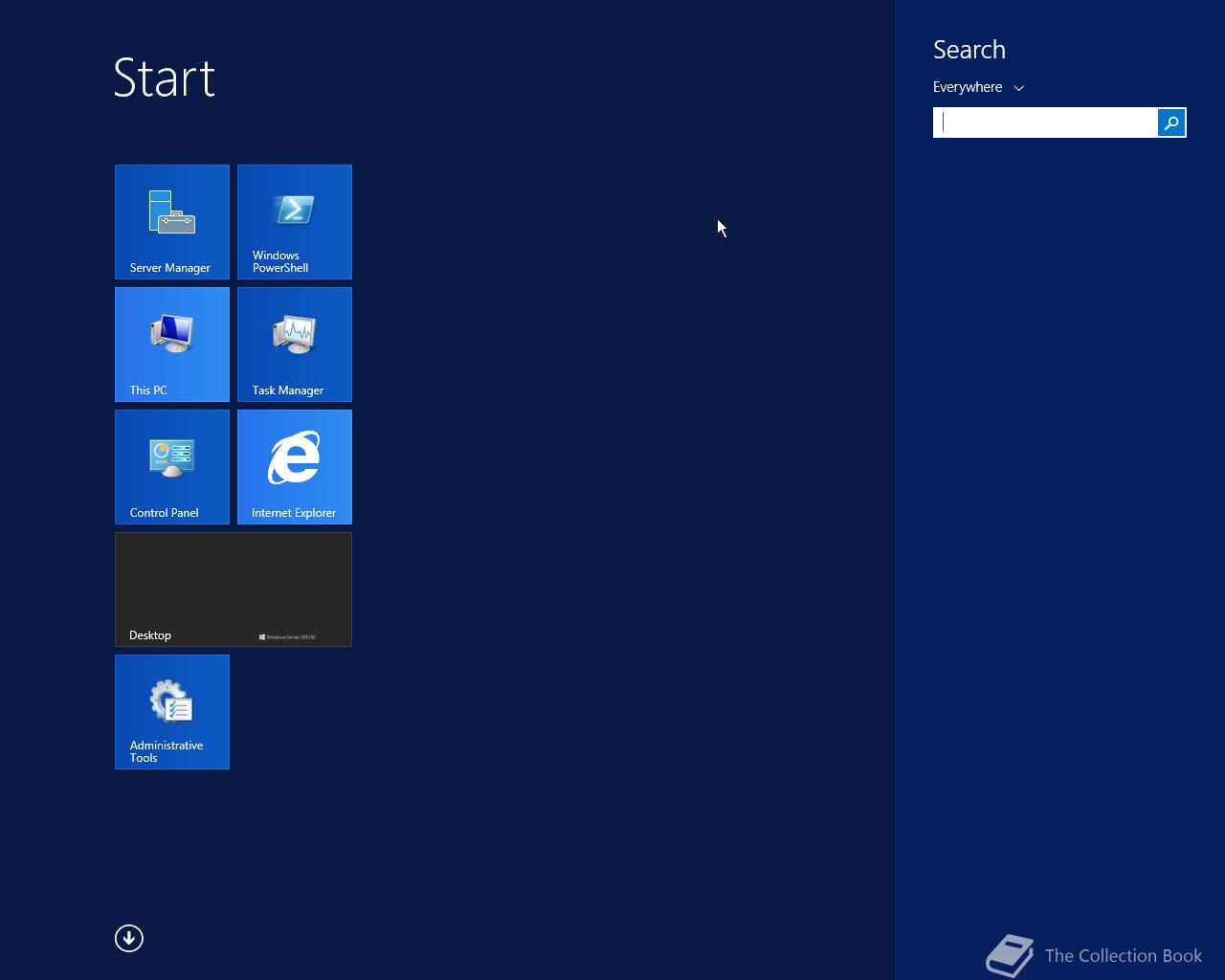
Task: Open the This PC tile
Action: pos(172,345)
